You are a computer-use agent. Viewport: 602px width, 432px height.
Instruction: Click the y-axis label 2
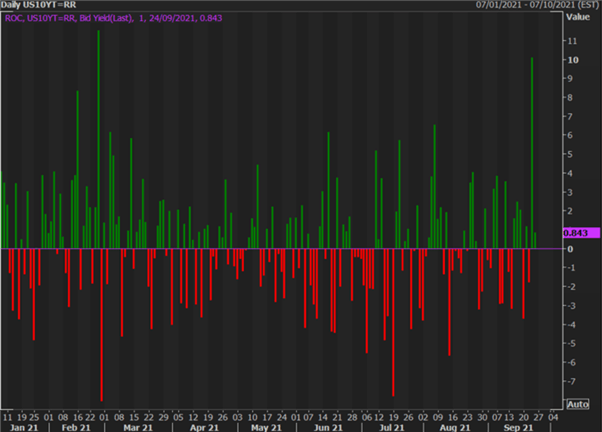(x=570, y=211)
